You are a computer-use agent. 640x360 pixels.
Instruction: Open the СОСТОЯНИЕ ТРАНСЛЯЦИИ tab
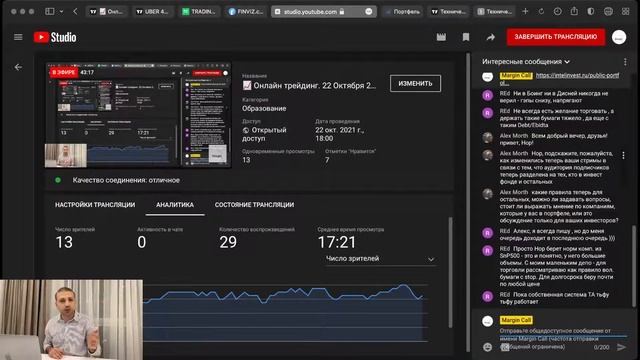coord(254,205)
